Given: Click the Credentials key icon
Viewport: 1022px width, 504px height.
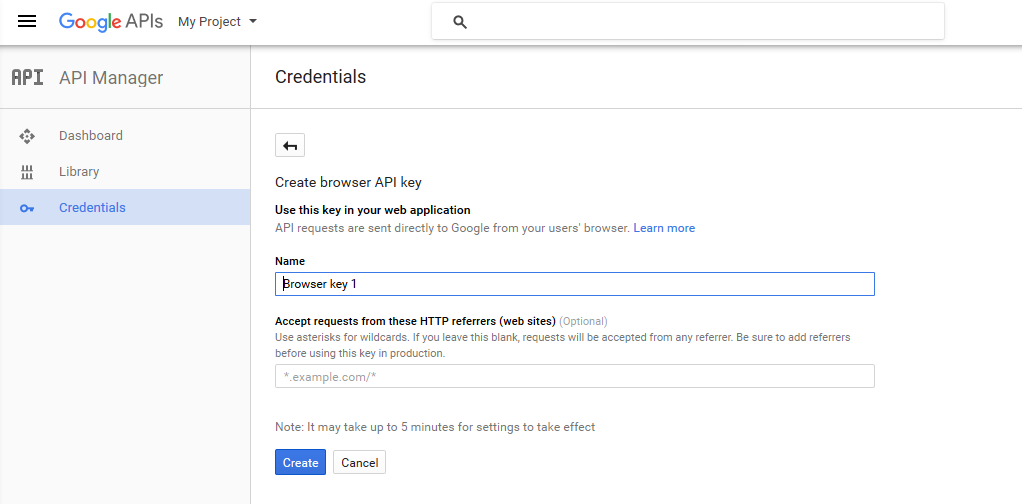Looking at the screenshot, I should (x=27, y=208).
